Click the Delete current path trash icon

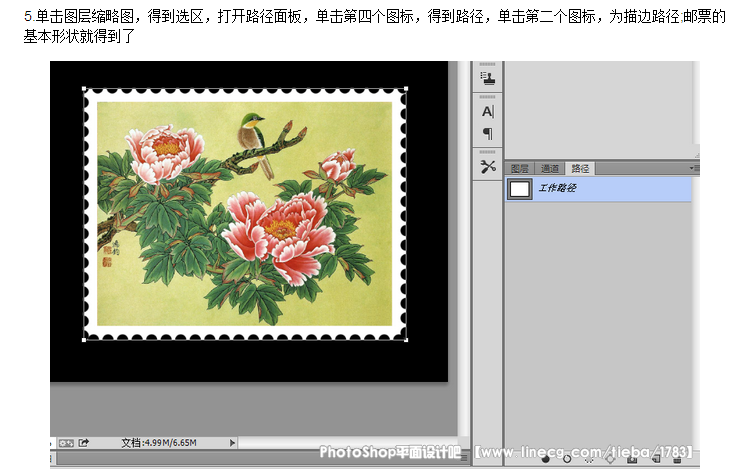point(677,459)
